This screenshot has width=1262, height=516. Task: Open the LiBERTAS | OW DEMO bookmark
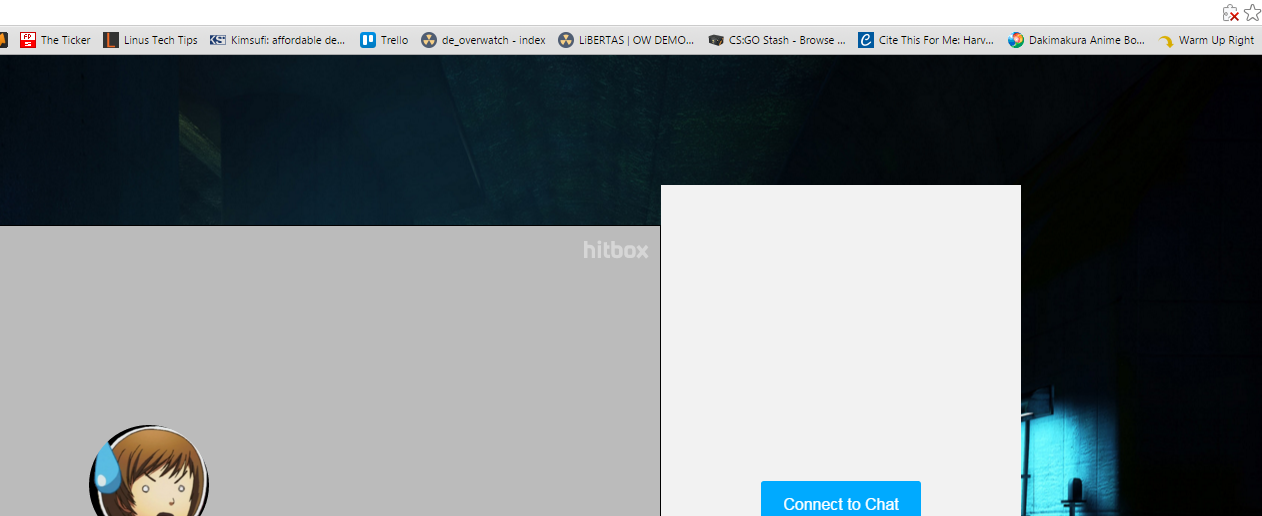click(x=626, y=40)
